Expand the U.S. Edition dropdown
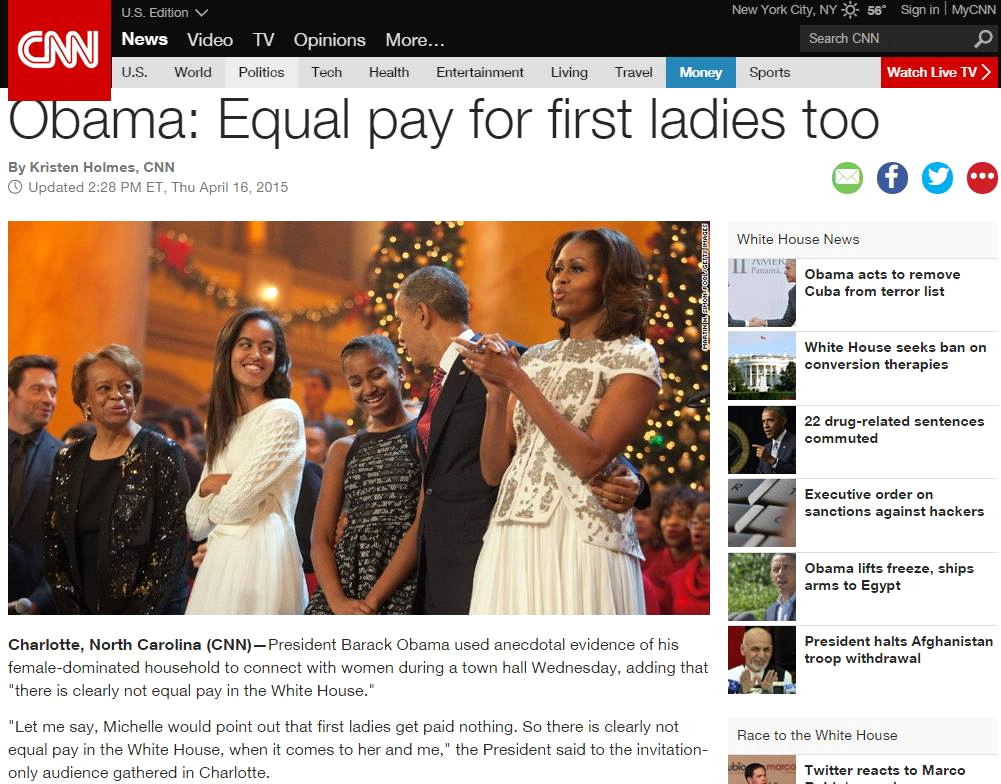The height and width of the screenshot is (784, 1001). pyautogui.click(x=165, y=12)
